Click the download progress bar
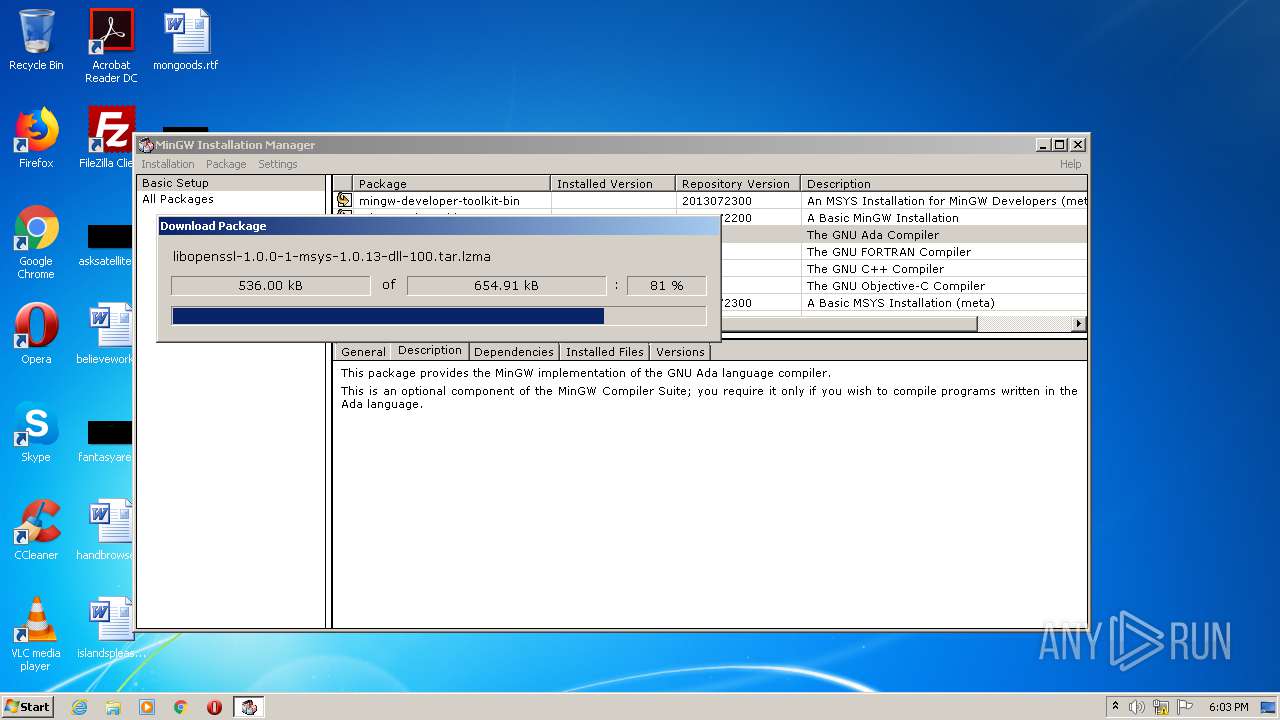Viewport: 1280px width, 720px height. [439, 316]
